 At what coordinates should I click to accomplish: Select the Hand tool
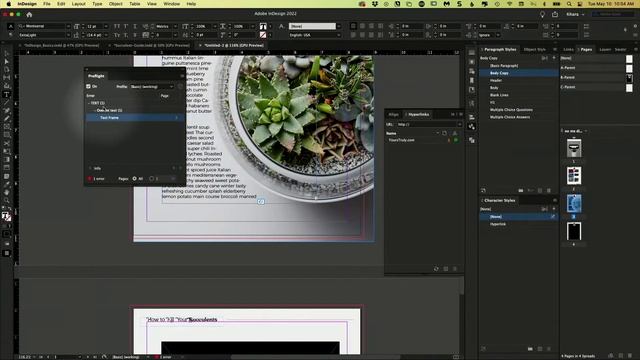[7, 192]
